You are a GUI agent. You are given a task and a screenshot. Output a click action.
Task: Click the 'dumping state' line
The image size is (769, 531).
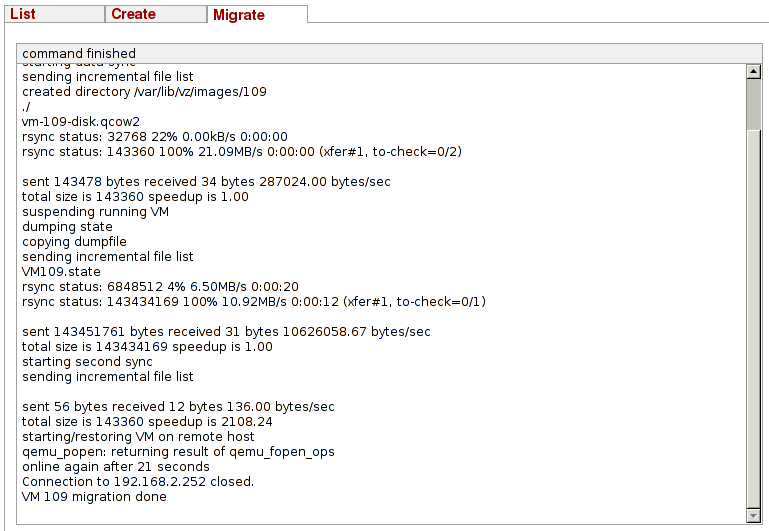coord(67,227)
